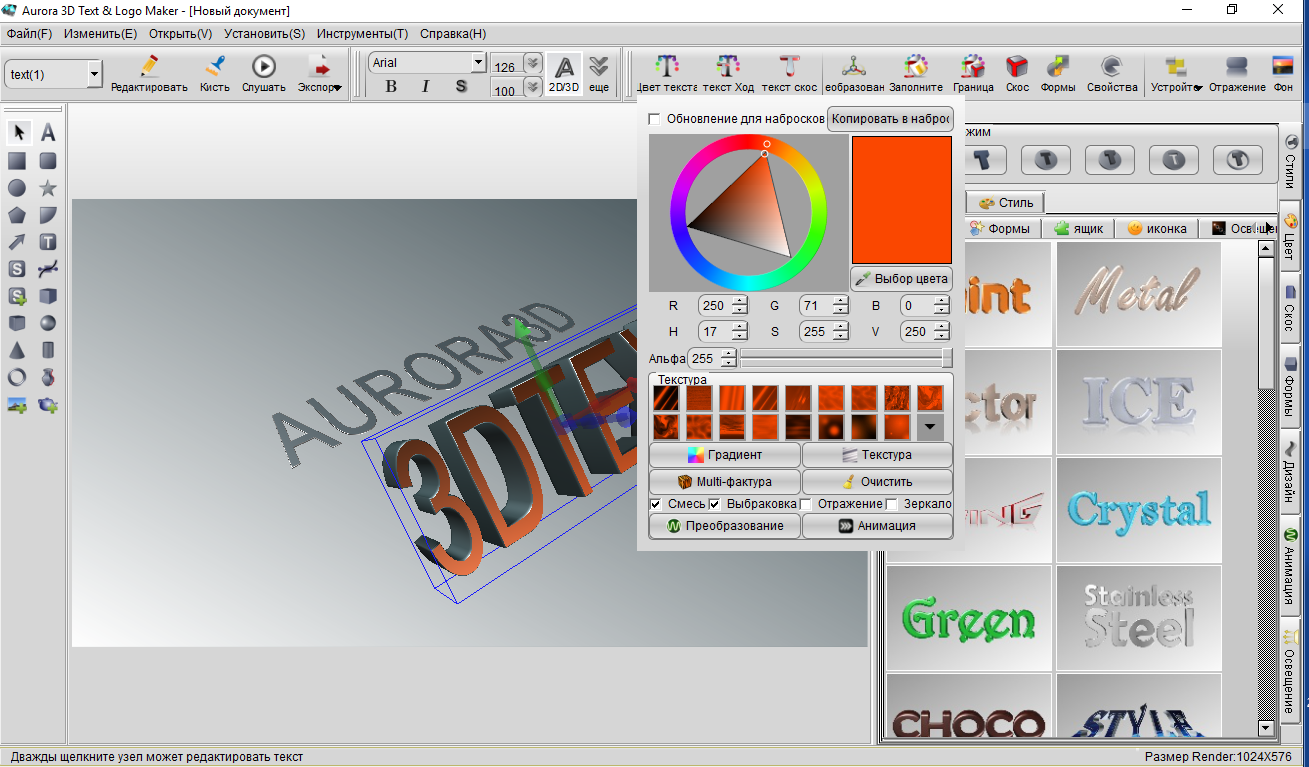1309x767 pixels.
Task: Enable Обновление для набросков checkbox
Action: (x=654, y=119)
